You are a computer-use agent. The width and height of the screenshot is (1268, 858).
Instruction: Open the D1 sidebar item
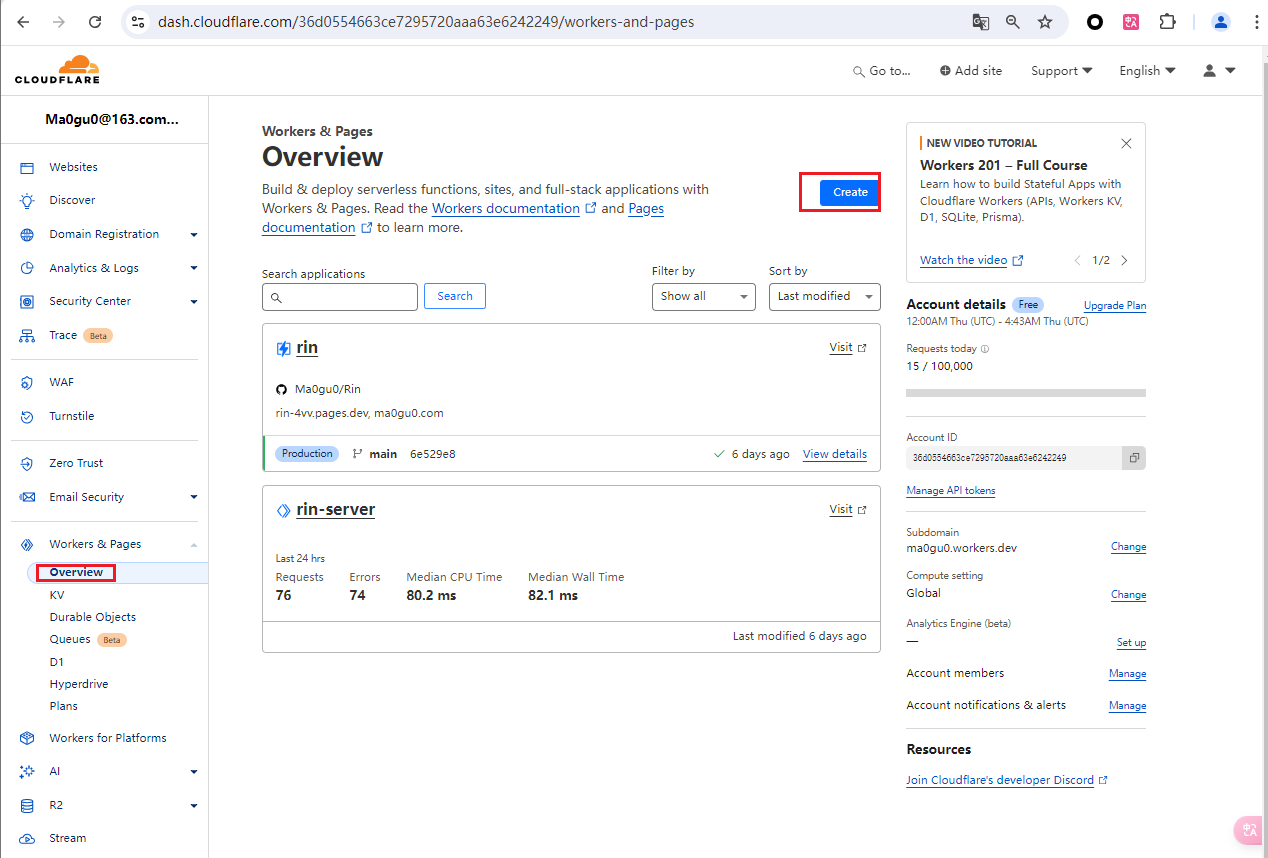coord(56,662)
